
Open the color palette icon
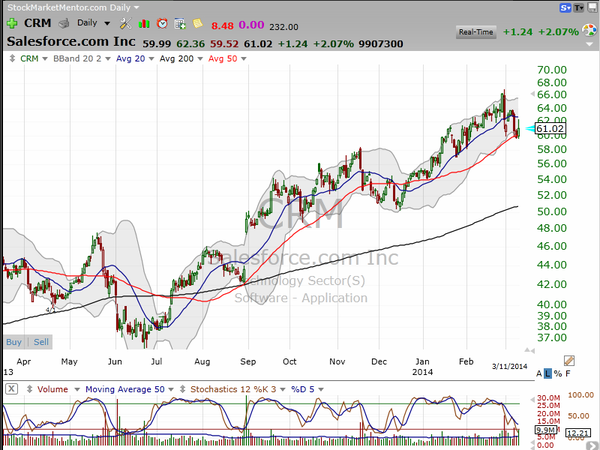click(589, 30)
